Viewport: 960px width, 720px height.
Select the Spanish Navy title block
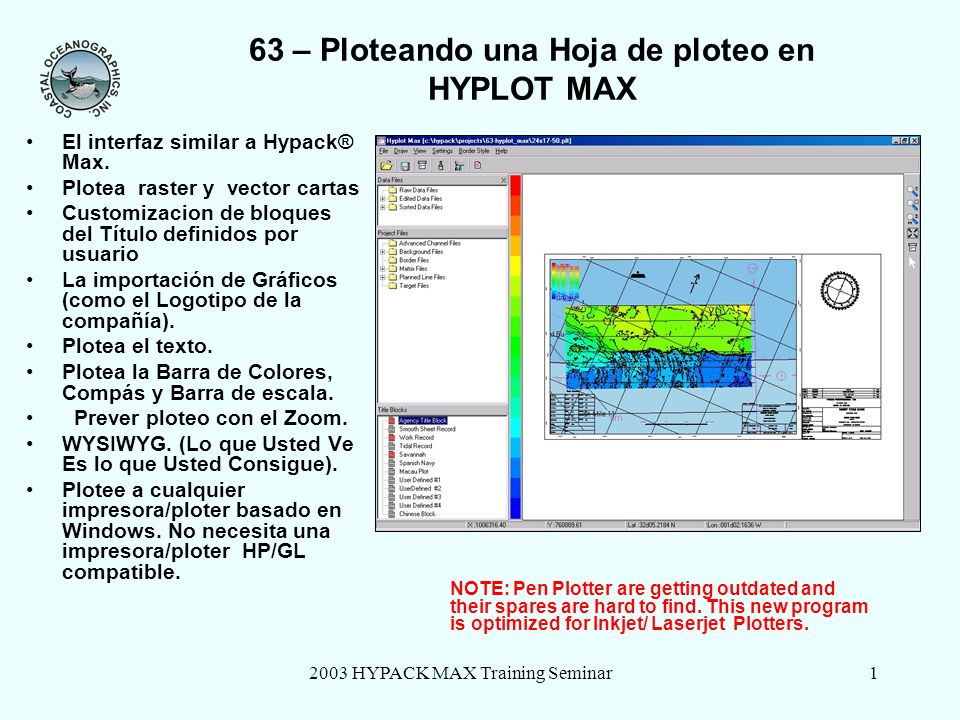(417, 463)
